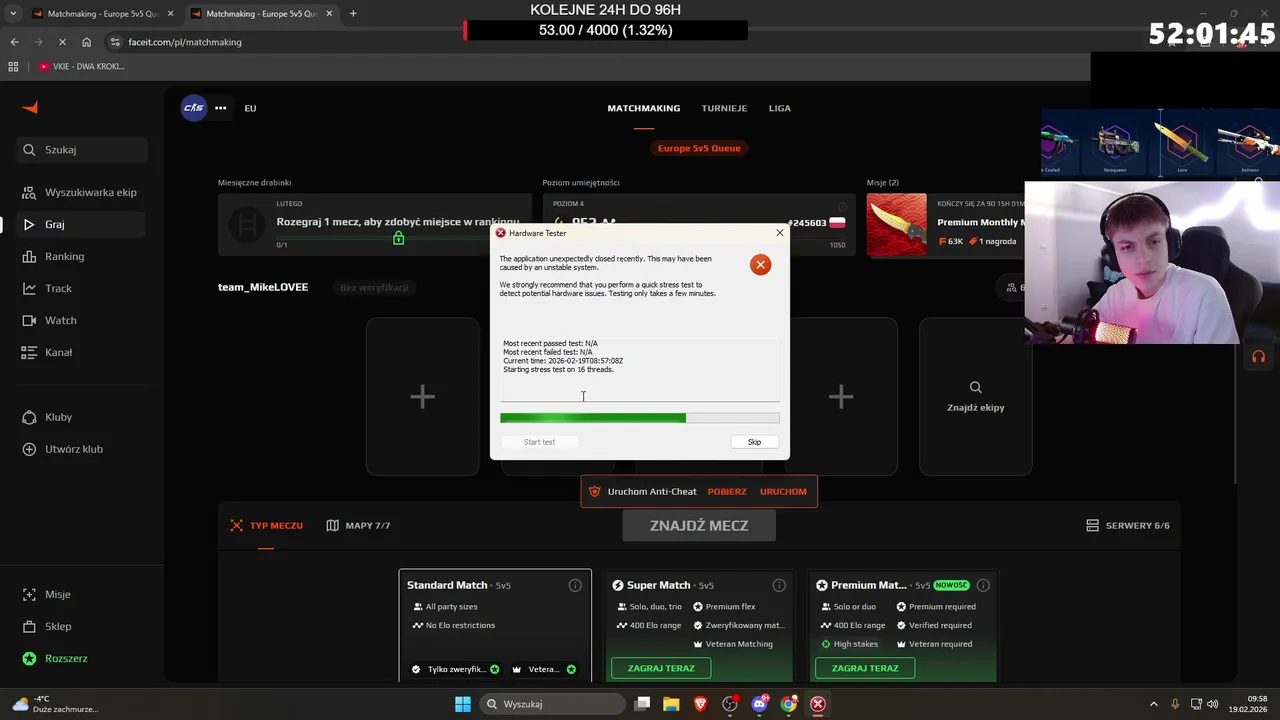Click the green stress test progress bar

click(x=640, y=418)
